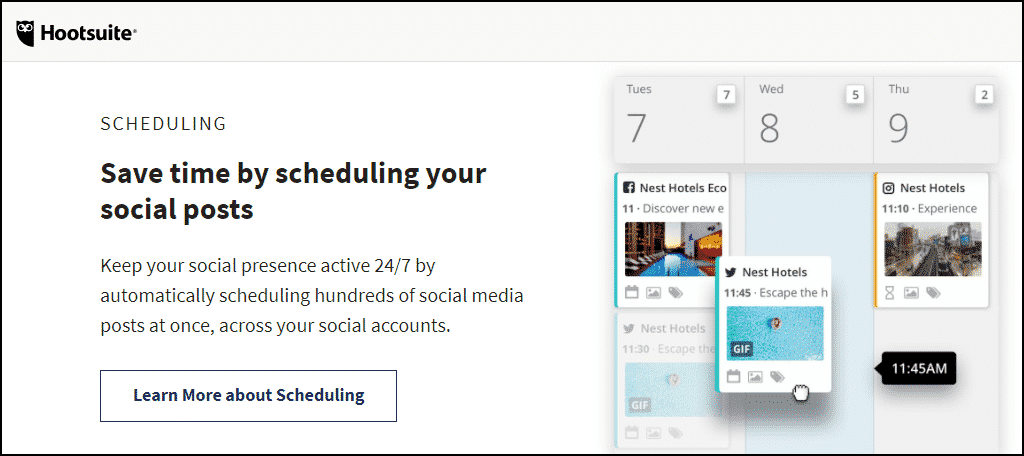Click the post count badge on Tuesday
This screenshot has width=1024, height=456.
tap(726, 95)
